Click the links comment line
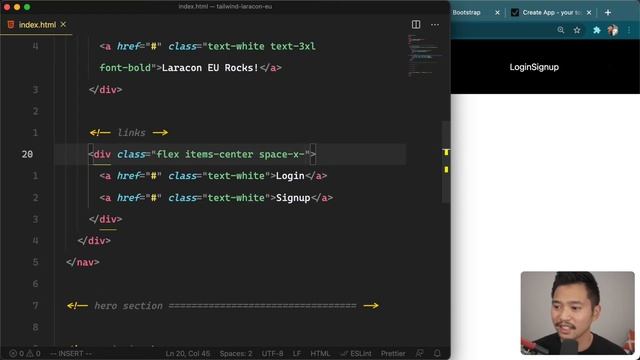 pos(129,133)
